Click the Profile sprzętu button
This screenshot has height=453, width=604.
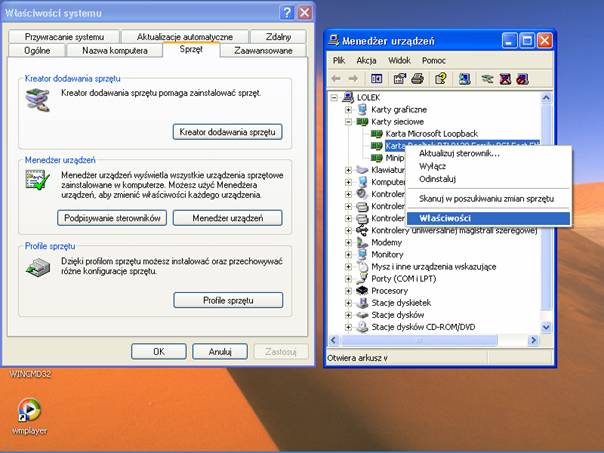228,300
